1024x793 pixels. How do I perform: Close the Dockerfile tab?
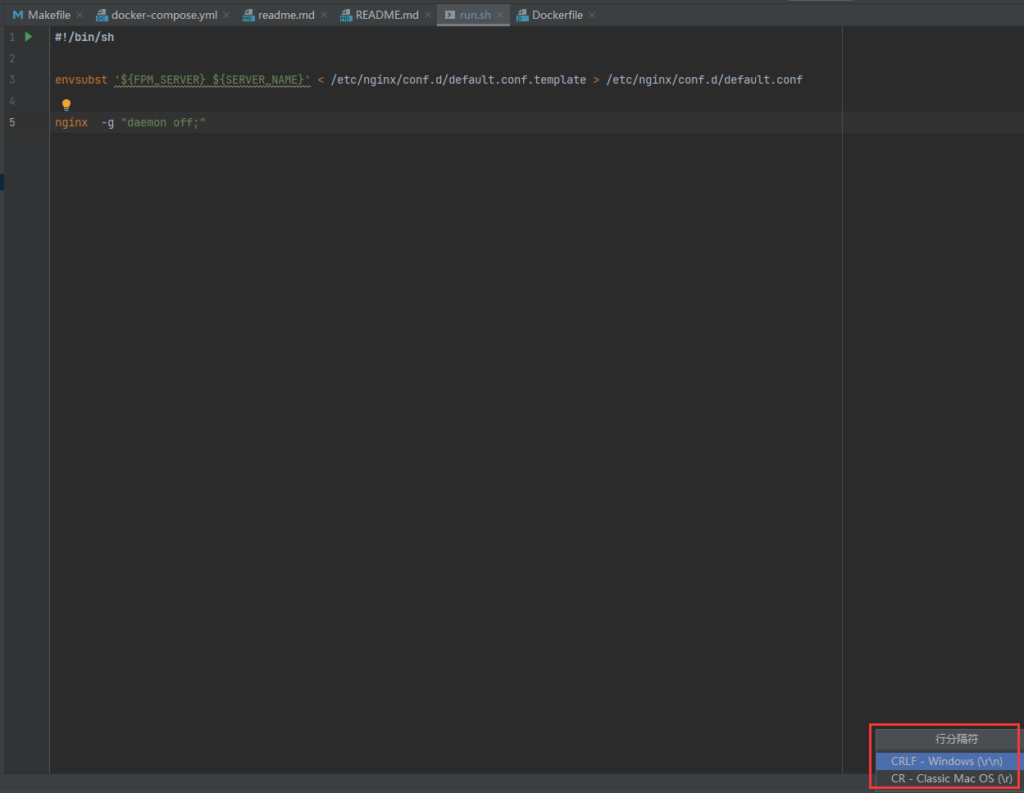point(592,15)
